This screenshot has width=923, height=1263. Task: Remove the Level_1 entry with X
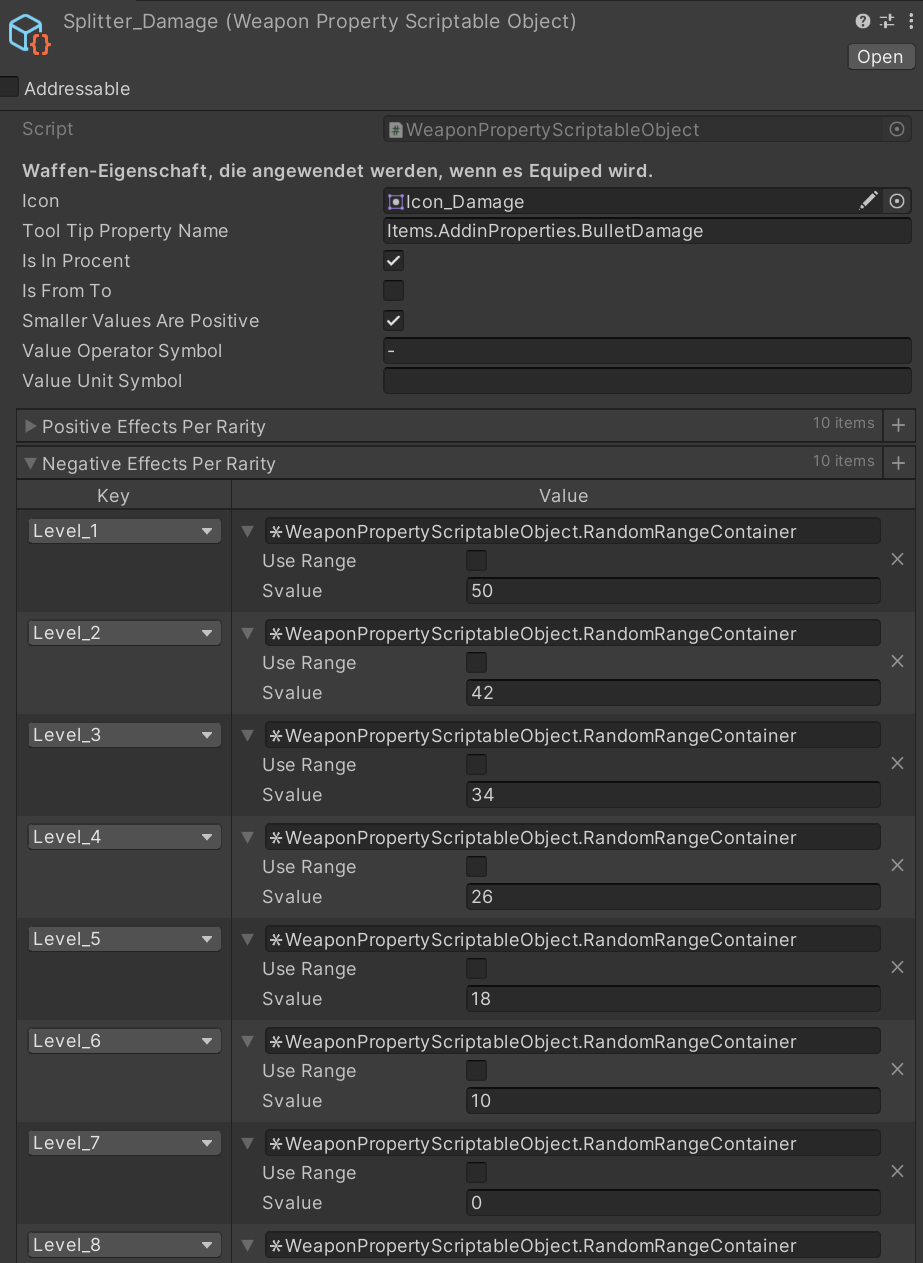click(x=897, y=560)
